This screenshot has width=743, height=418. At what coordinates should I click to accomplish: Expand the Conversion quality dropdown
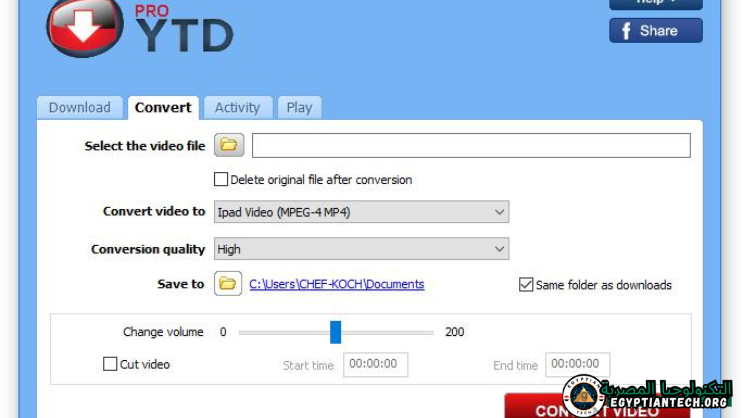pos(362,249)
